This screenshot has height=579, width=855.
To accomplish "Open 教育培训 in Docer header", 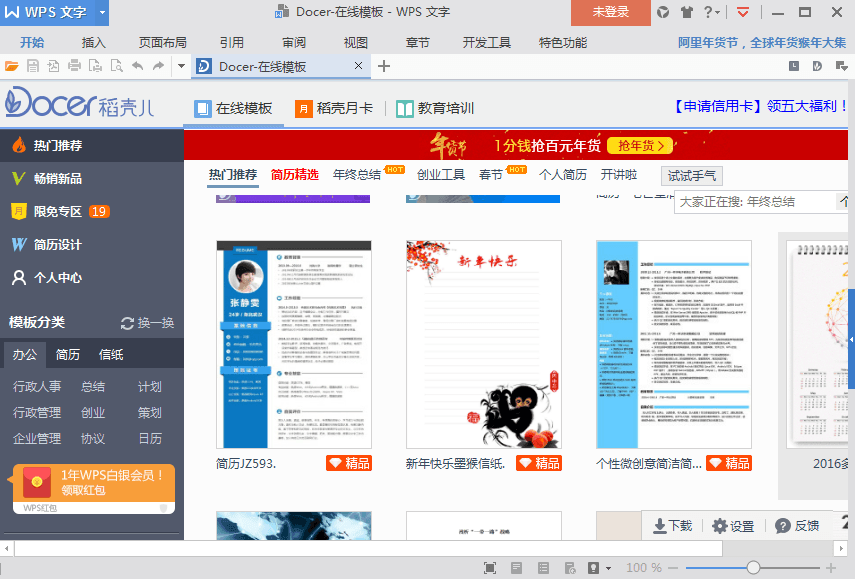I will [x=435, y=108].
